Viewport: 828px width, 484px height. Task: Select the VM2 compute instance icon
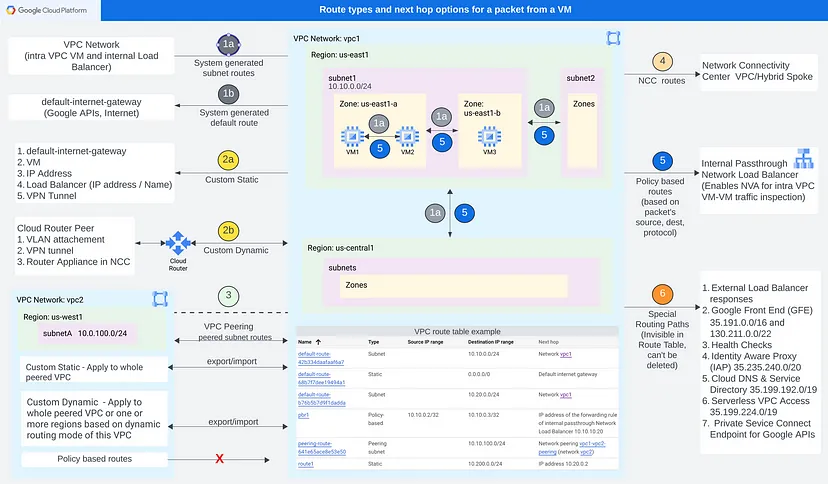(x=408, y=136)
